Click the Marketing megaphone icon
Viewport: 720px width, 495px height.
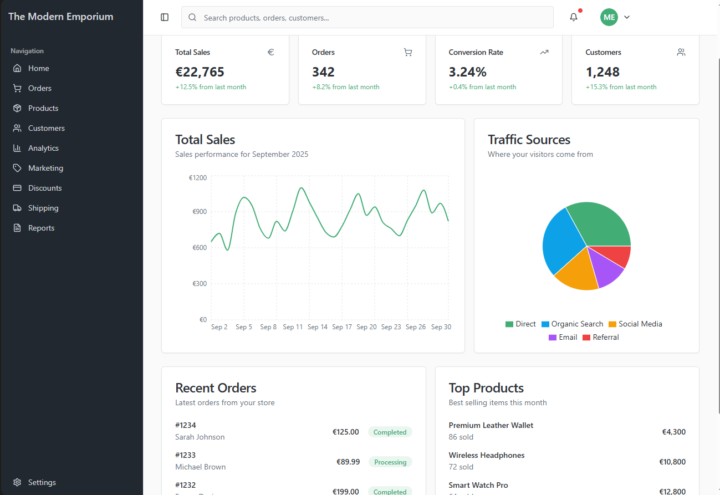click(17, 168)
